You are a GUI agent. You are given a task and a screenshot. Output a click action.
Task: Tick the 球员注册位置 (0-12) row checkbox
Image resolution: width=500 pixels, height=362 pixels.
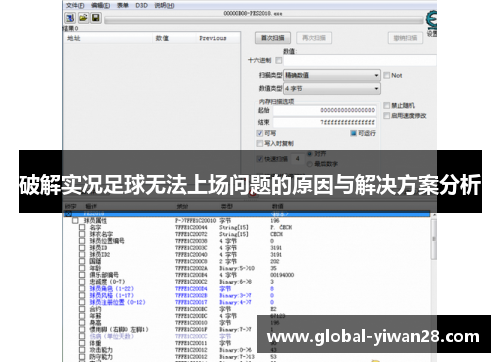coord(82,302)
